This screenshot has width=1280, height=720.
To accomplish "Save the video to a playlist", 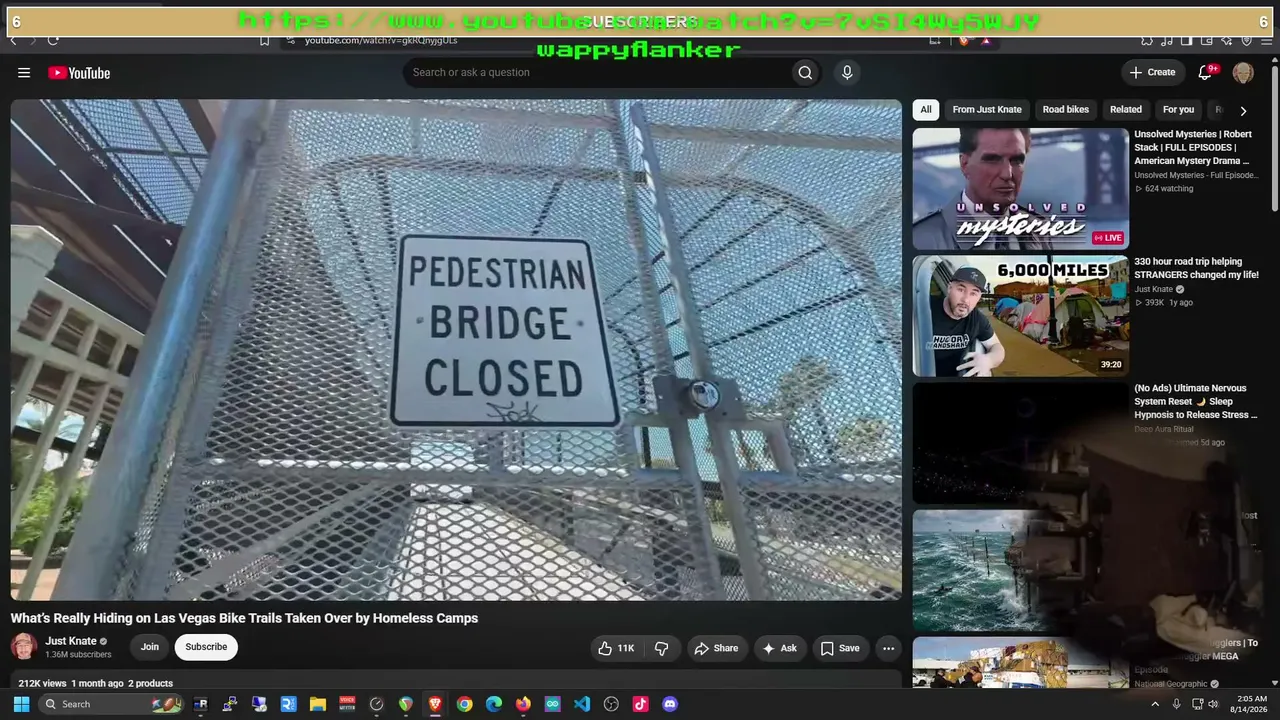I will pos(840,648).
